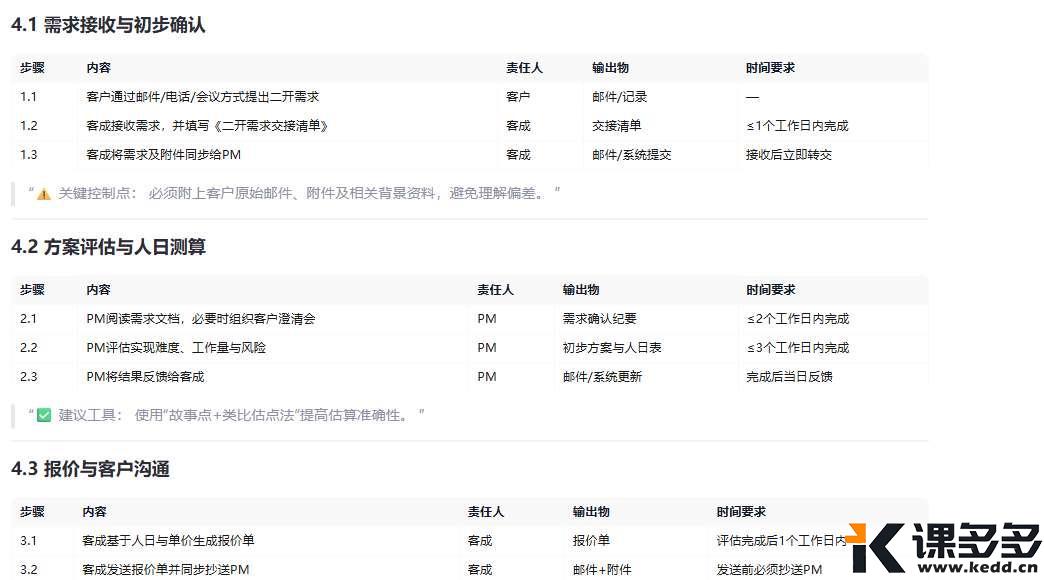Click step number 3.2
Image resolution: width=1044 pixels, height=580 pixels.
click(29, 569)
